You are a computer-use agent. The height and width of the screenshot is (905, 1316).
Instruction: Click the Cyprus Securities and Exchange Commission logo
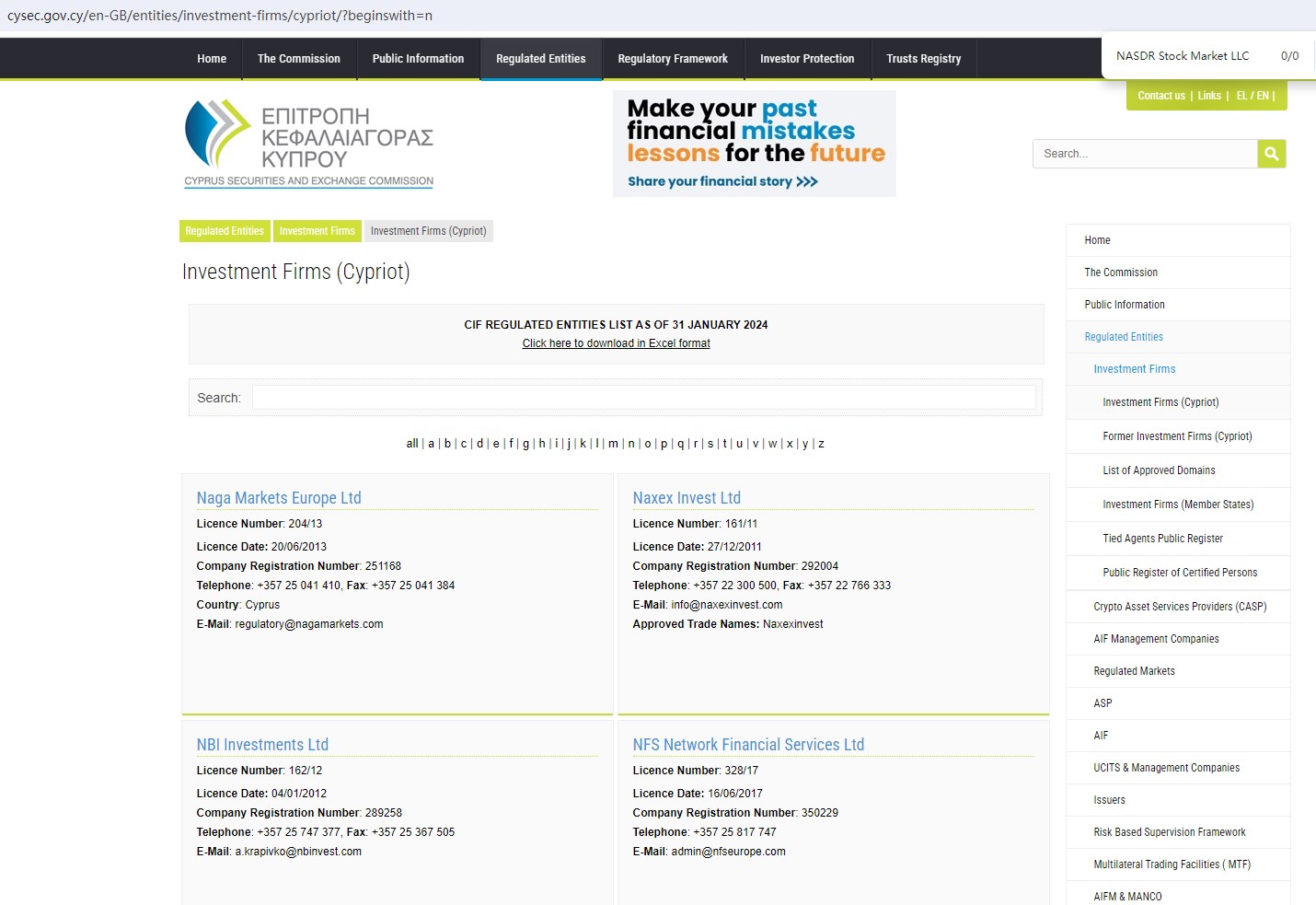pos(309,144)
